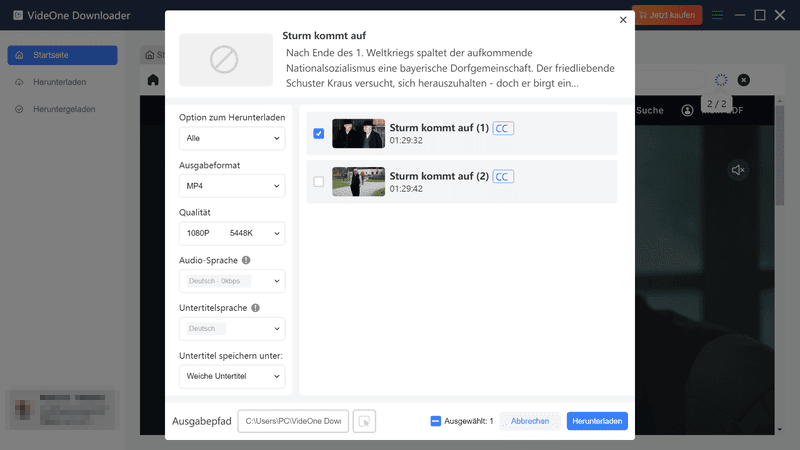
Task: Open the Ausgabeformat MP4 dropdown
Action: pos(232,186)
